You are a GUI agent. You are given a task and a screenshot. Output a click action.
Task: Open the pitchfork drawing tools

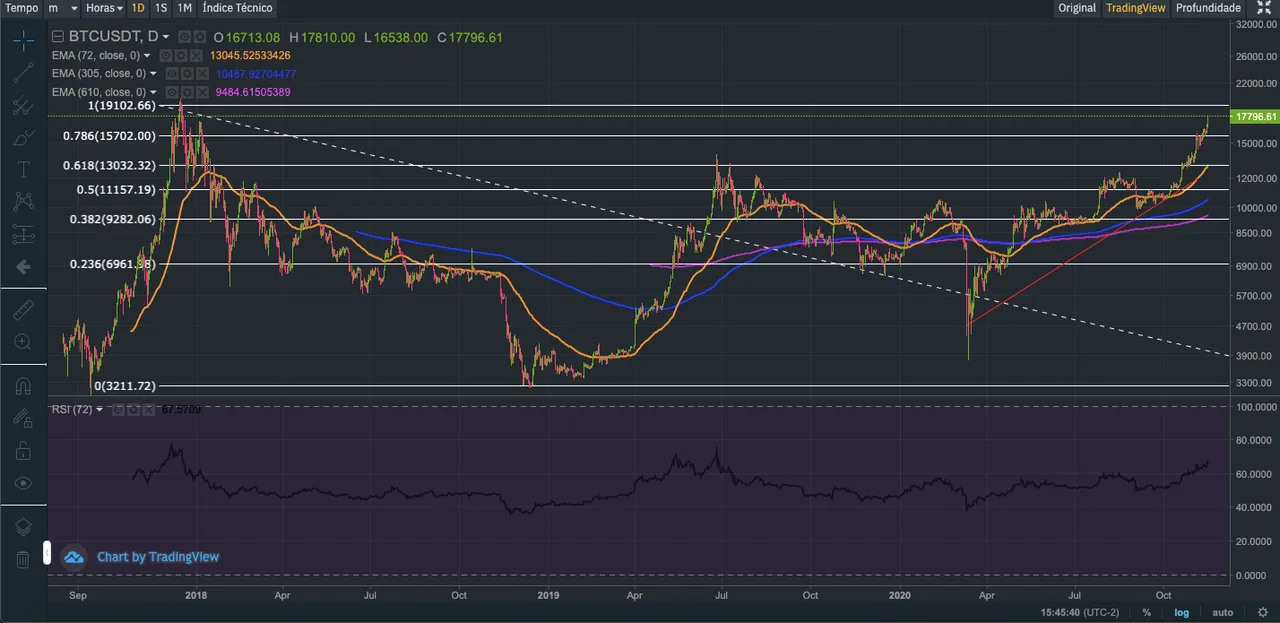click(23, 106)
